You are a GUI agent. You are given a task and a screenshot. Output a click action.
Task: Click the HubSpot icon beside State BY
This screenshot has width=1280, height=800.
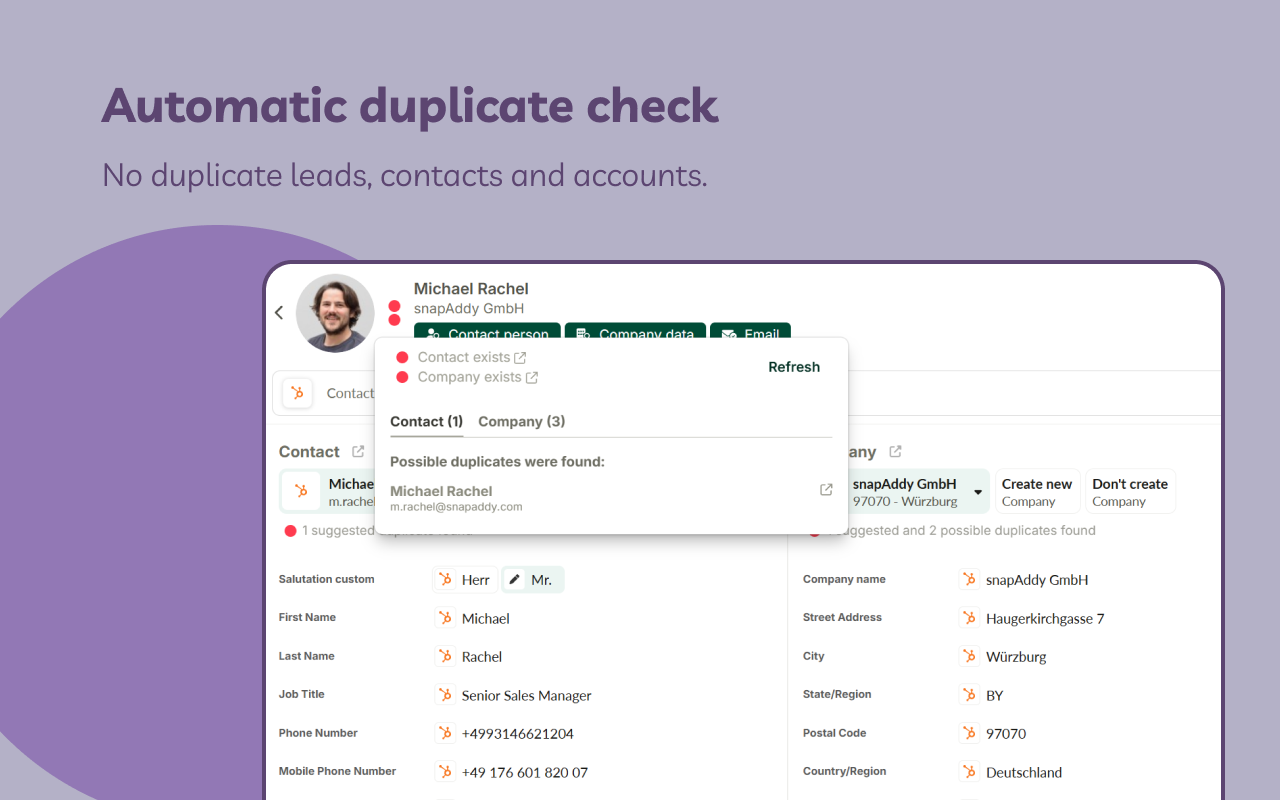coord(969,695)
